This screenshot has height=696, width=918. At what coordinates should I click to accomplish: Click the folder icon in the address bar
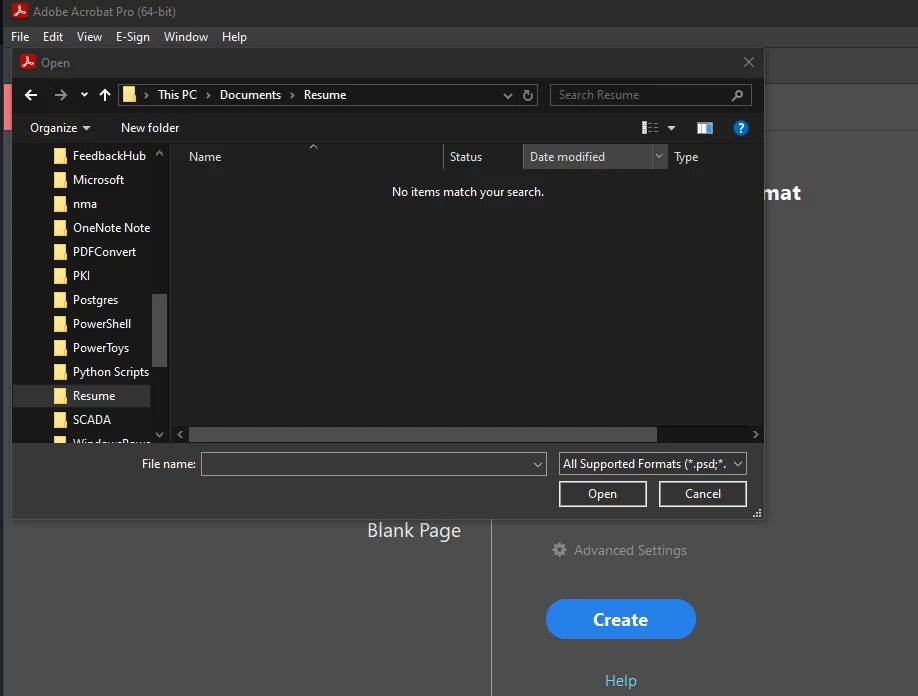click(x=129, y=94)
